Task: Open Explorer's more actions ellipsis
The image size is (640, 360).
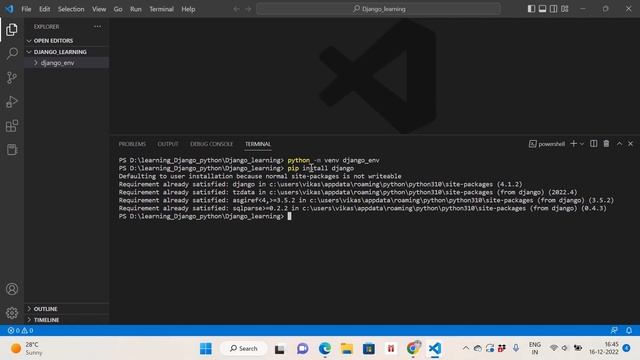Action: point(97,27)
